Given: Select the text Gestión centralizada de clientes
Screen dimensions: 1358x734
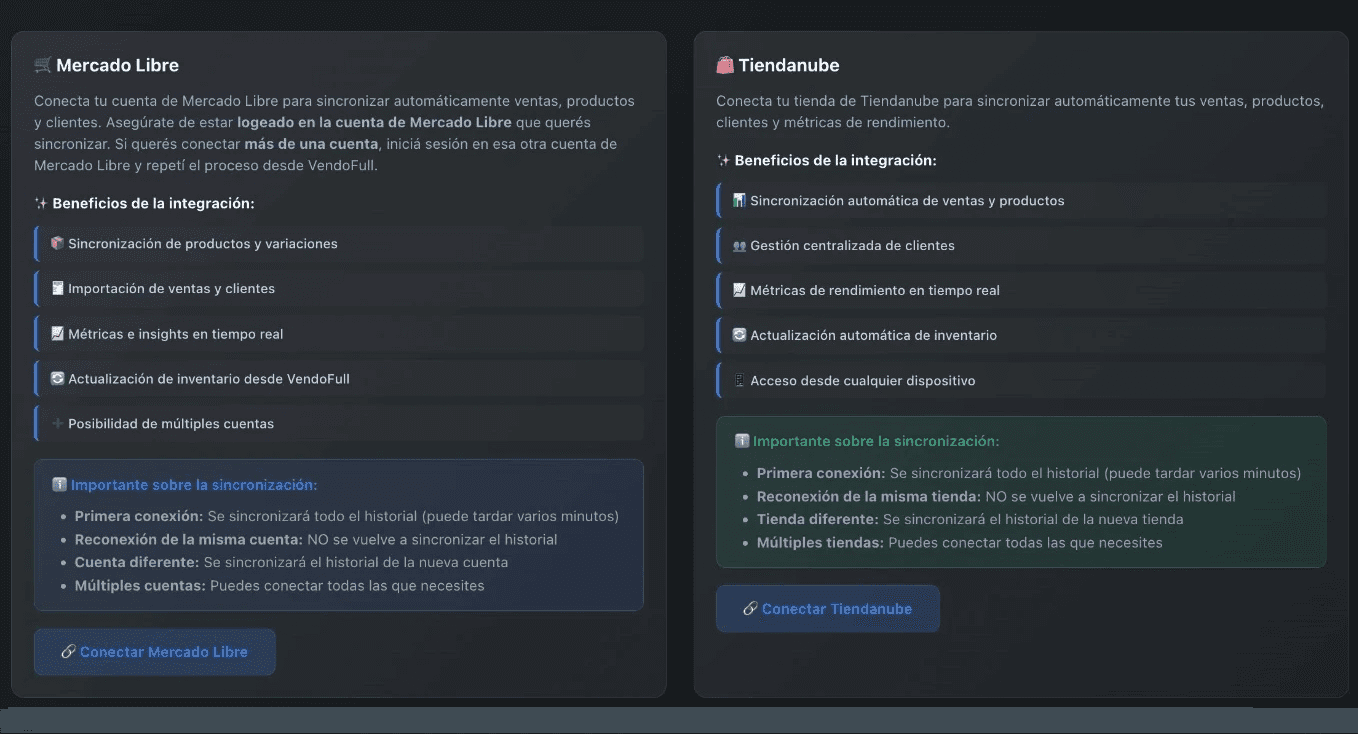Looking at the screenshot, I should [852, 246].
